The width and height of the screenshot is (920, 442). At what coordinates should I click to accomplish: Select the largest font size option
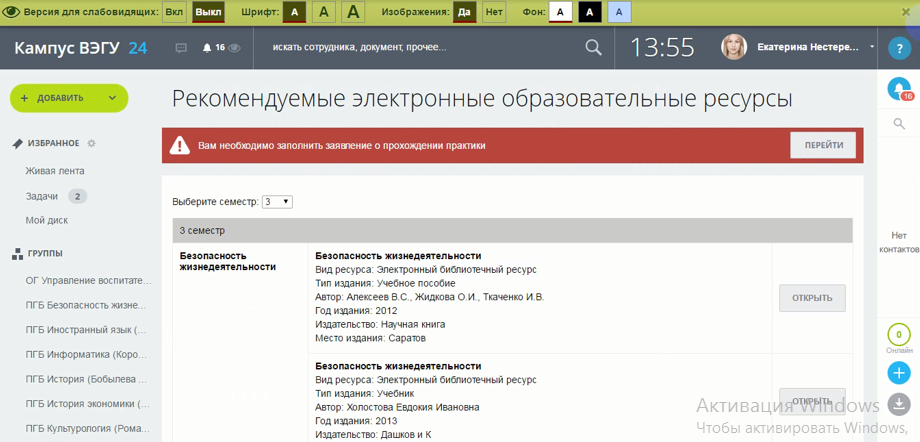[355, 12]
